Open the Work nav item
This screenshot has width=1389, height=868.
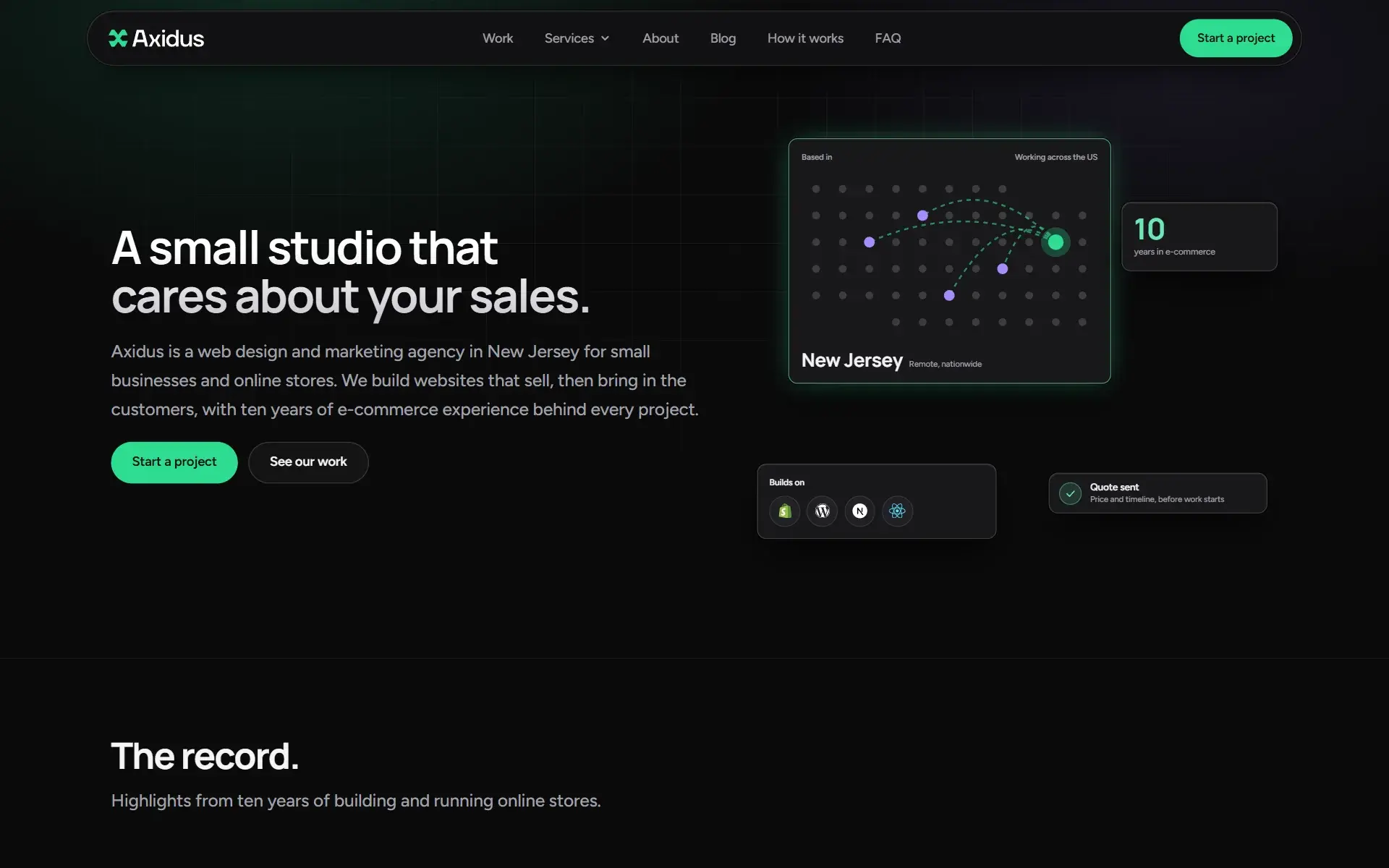coord(498,38)
